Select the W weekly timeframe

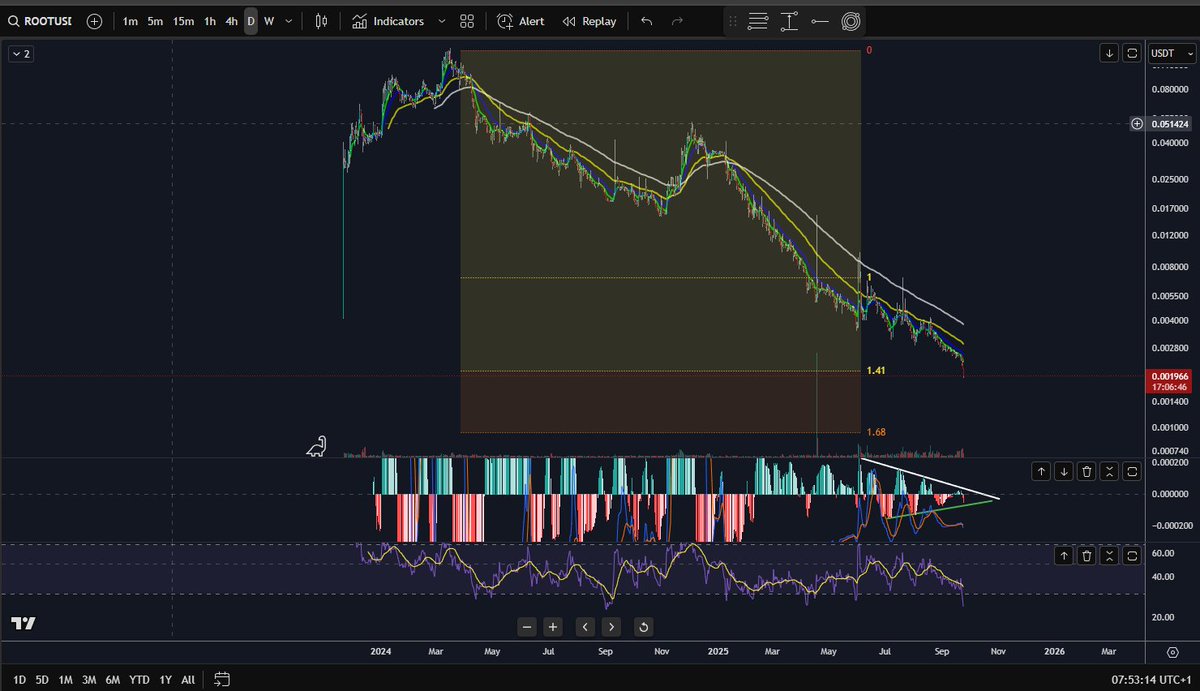coord(269,21)
